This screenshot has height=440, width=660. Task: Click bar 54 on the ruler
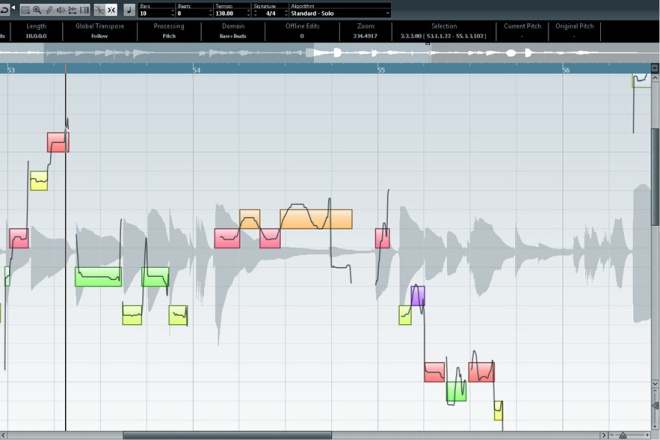click(196, 69)
